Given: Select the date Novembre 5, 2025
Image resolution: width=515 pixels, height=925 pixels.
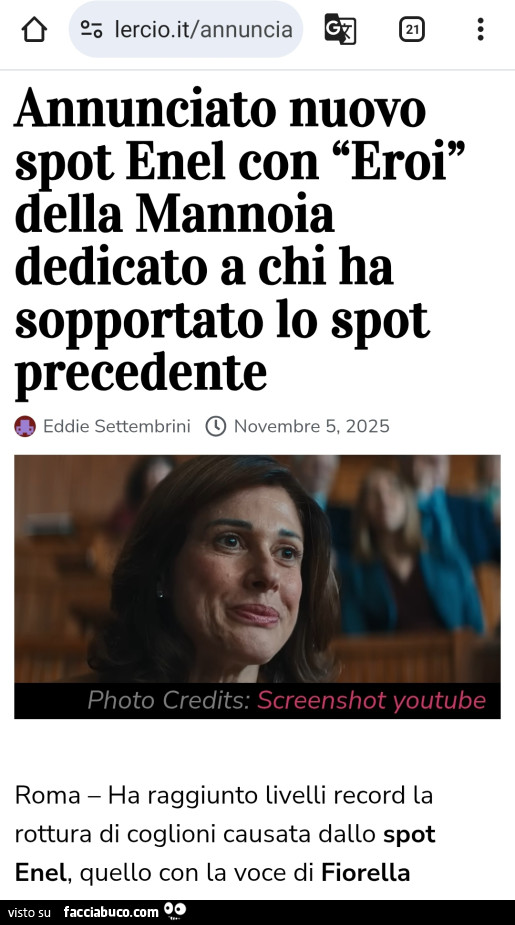Looking at the screenshot, I should pyautogui.click(x=311, y=426).
